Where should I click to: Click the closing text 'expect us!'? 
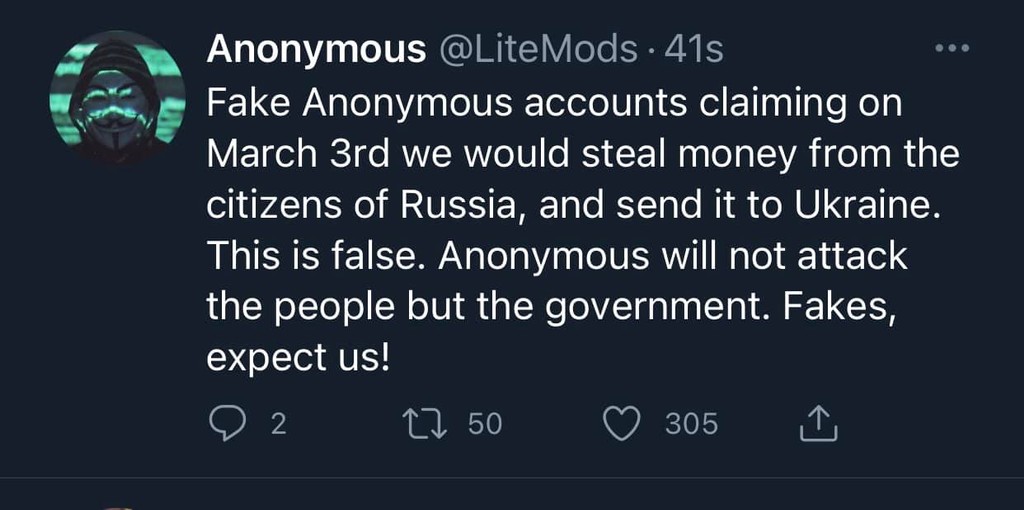pos(297,357)
